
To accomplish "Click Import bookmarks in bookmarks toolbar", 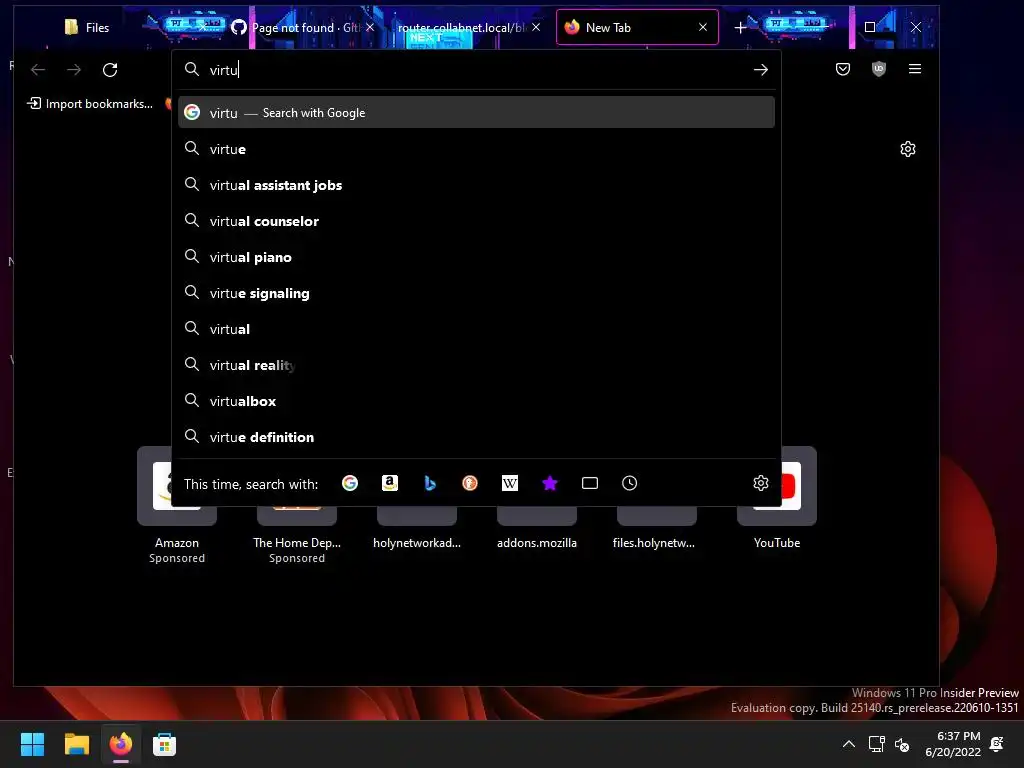I will (89, 104).
